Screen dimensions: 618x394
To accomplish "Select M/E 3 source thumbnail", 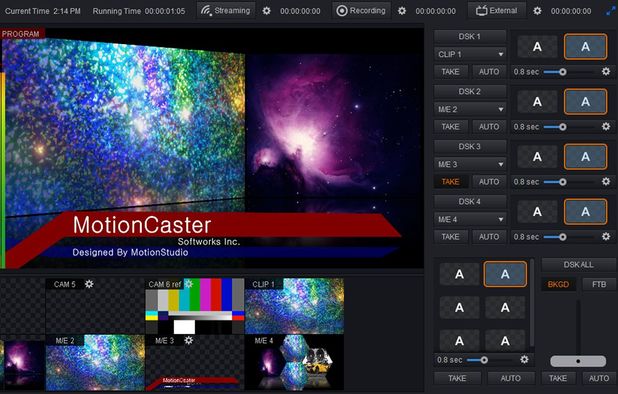I will click(195, 362).
